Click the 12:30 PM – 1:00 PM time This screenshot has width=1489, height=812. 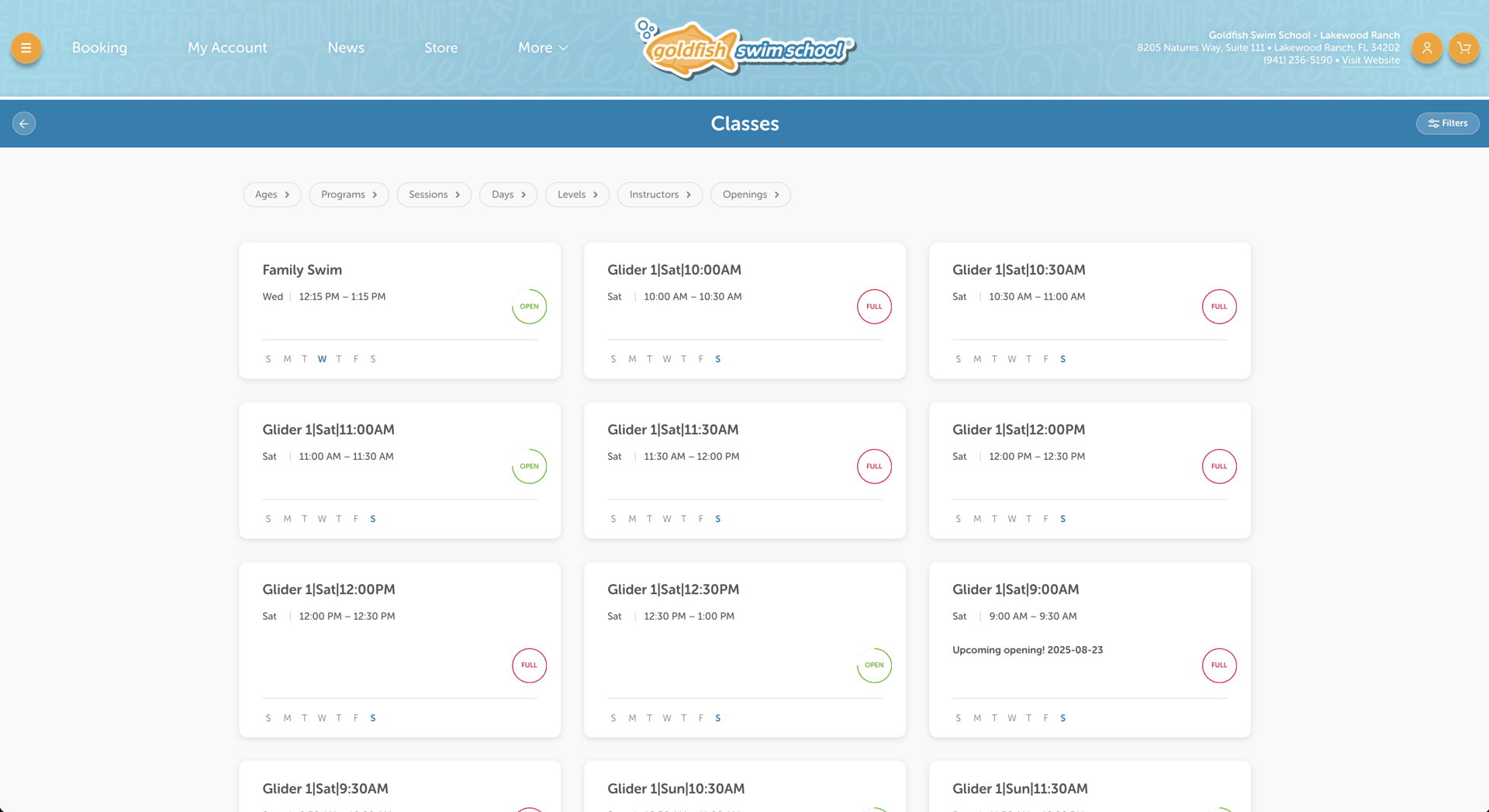(689, 617)
